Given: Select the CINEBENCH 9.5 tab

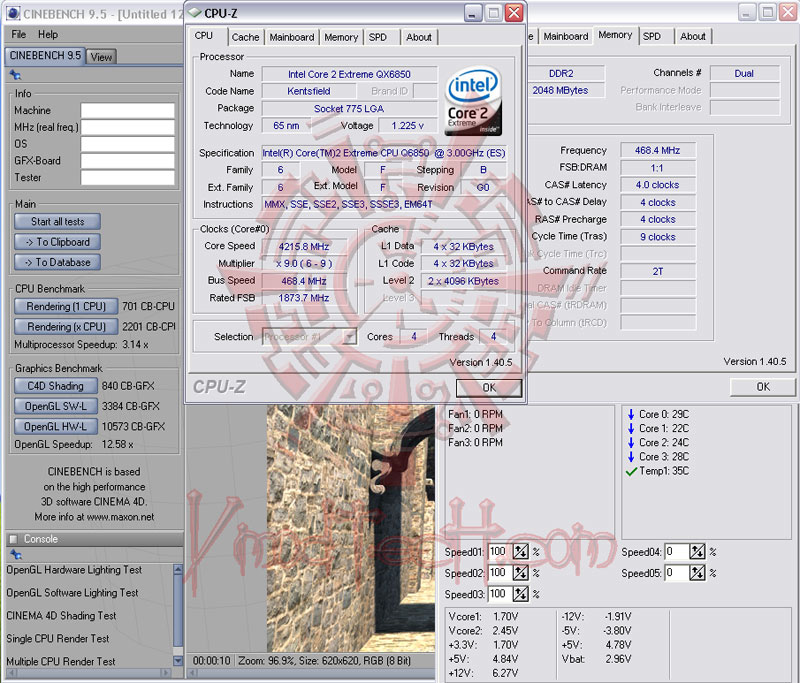Looking at the screenshot, I should coord(45,56).
